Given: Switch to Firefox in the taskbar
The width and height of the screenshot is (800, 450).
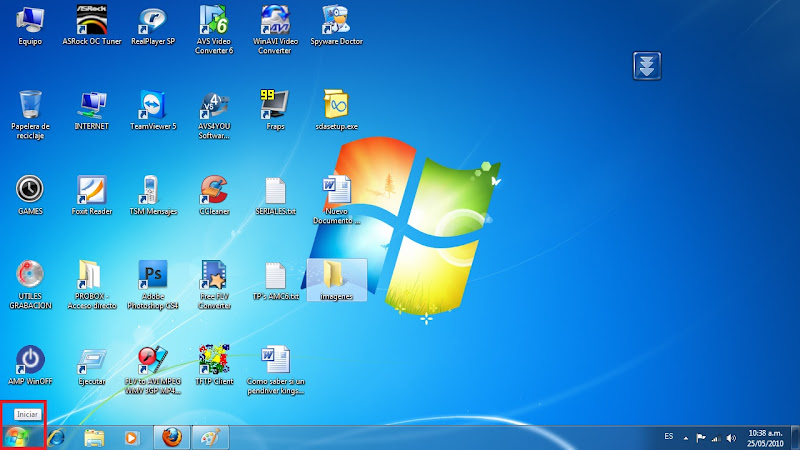Looking at the screenshot, I should point(172,438).
